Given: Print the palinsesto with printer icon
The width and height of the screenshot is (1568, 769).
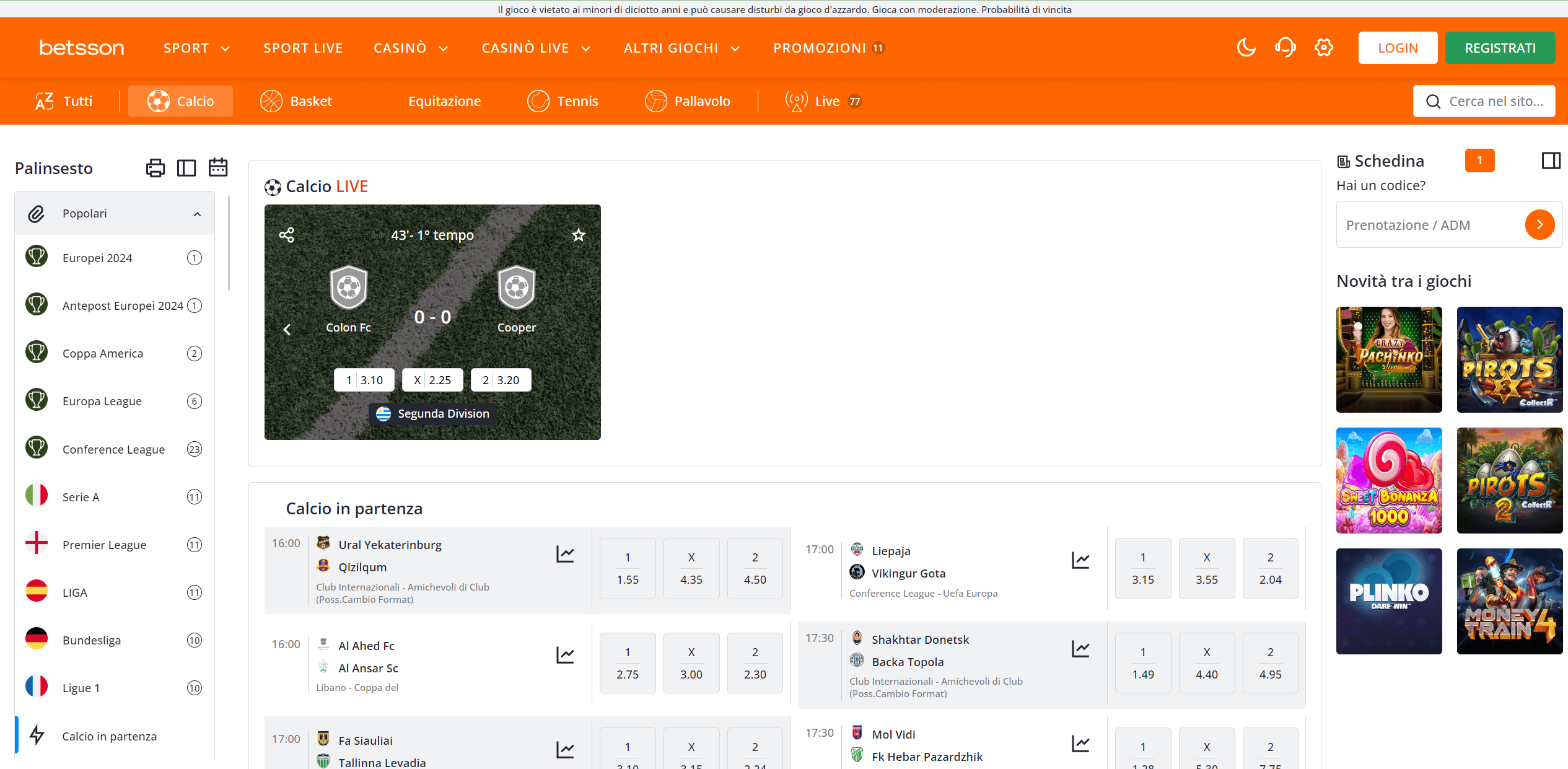Looking at the screenshot, I should [155, 168].
